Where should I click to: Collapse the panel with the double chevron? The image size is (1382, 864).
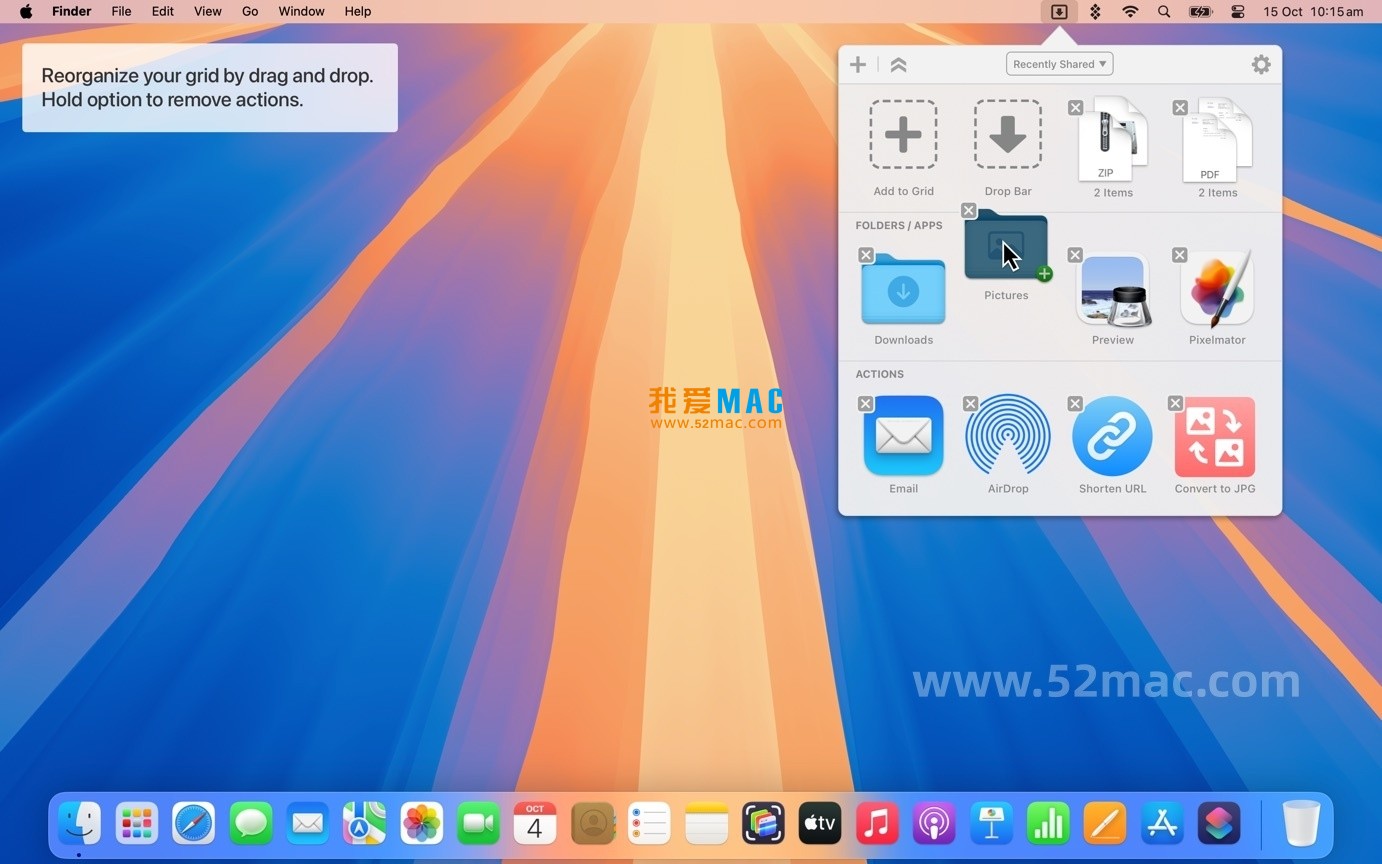pyautogui.click(x=898, y=63)
